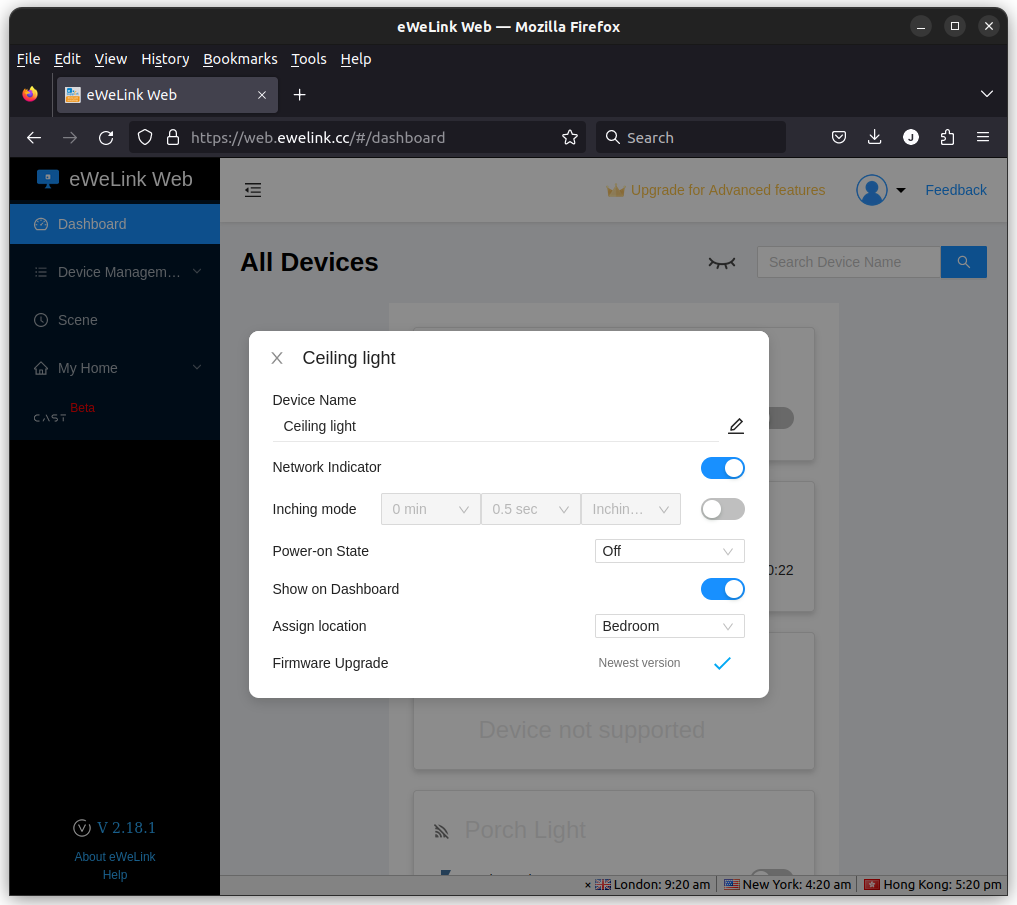Open the Bookmarks menu
The image size is (1017, 905).
click(241, 59)
